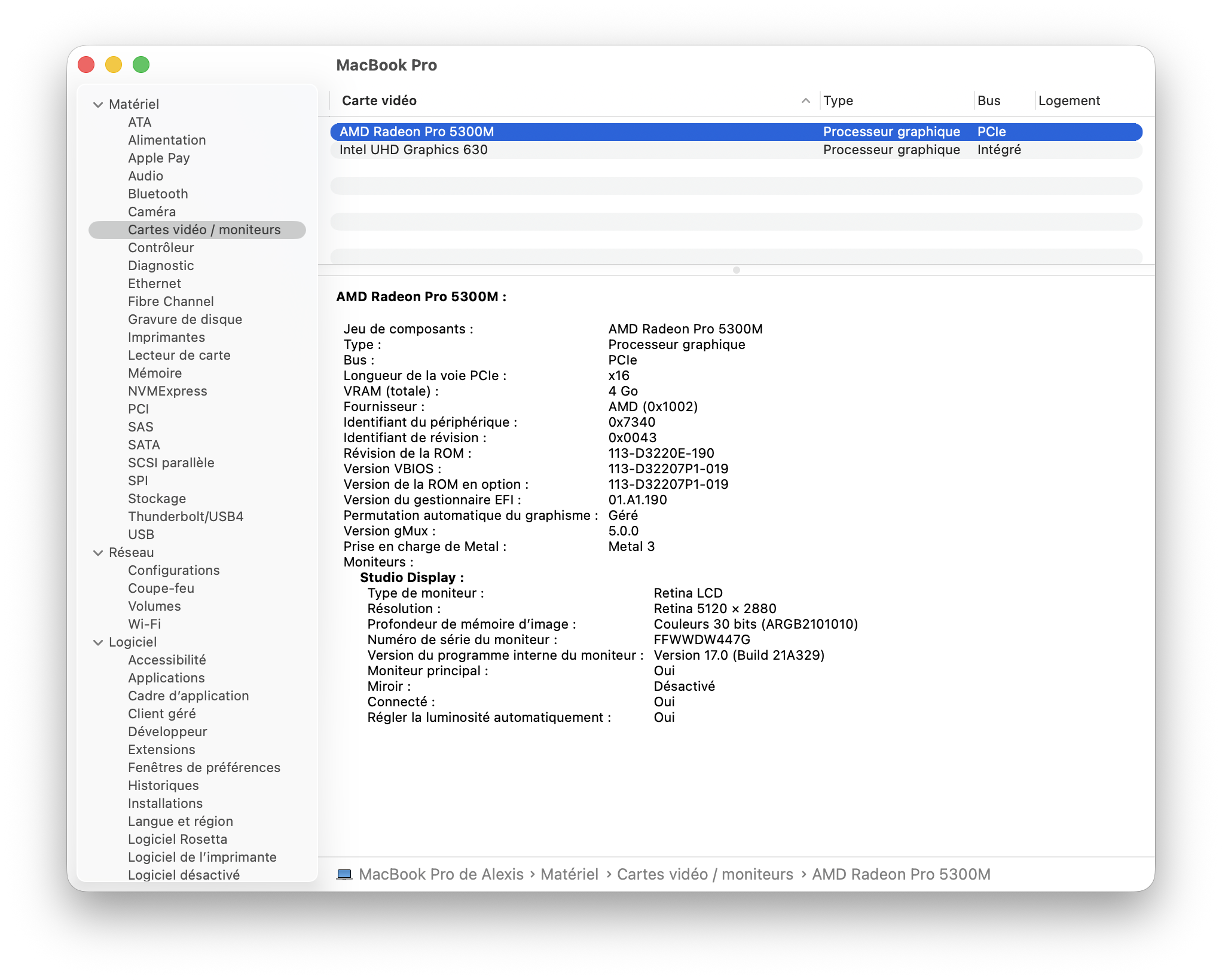
Task: Close the window with red button
Action: (x=87, y=65)
